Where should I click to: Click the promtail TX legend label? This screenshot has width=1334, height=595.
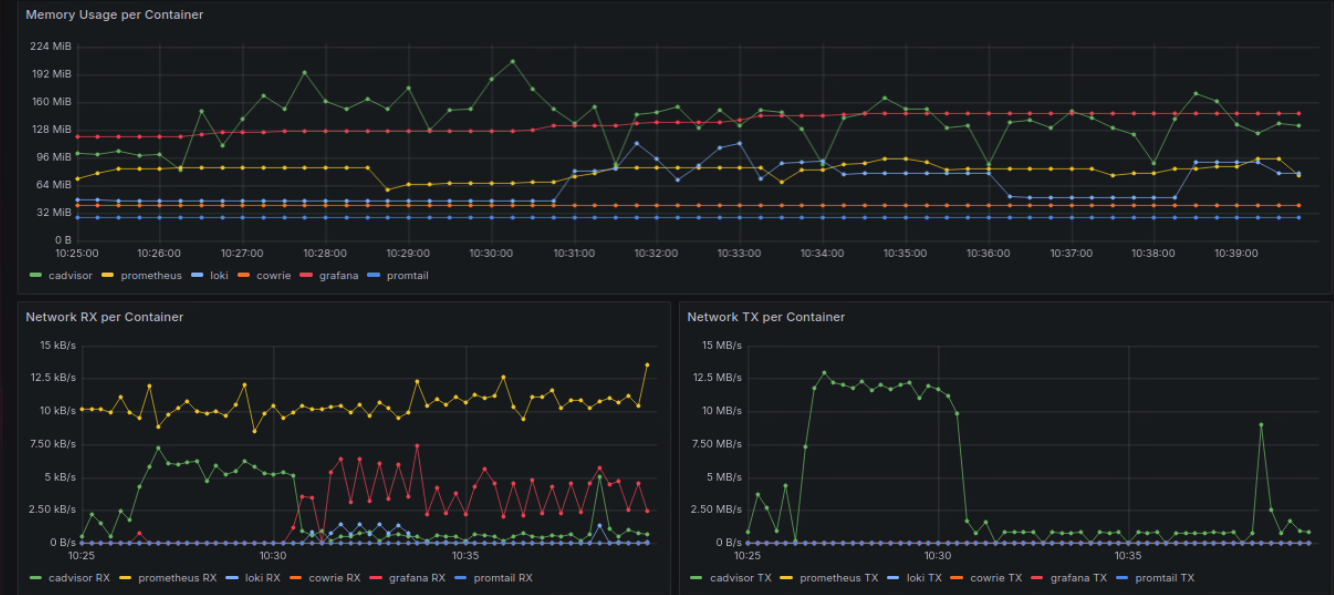(x=1164, y=578)
